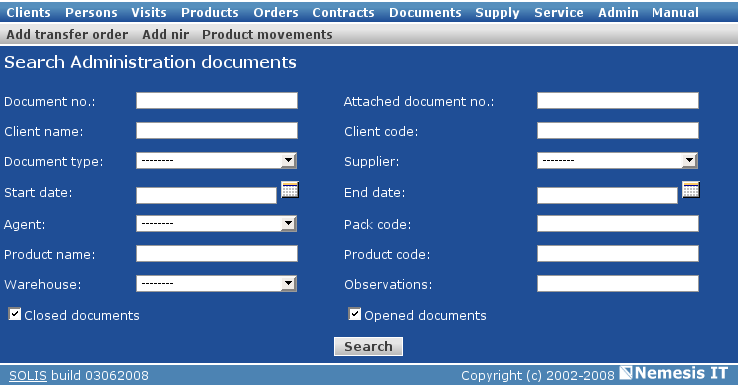Open the Manual menu
The height and width of the screenshot is (385, 738).
pyautogui.click(x=675, y=12)
